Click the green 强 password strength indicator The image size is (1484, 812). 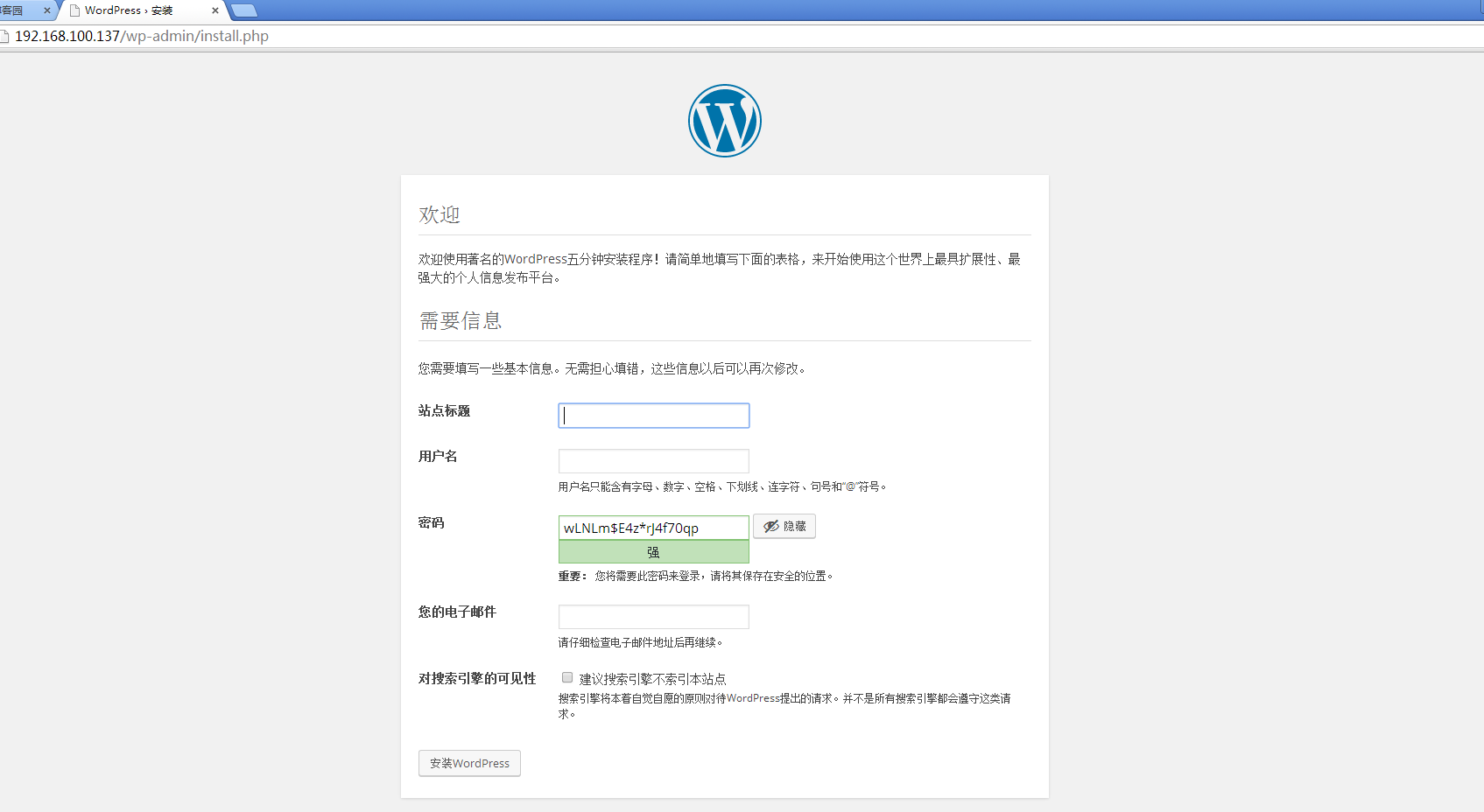tap(654, 552)
